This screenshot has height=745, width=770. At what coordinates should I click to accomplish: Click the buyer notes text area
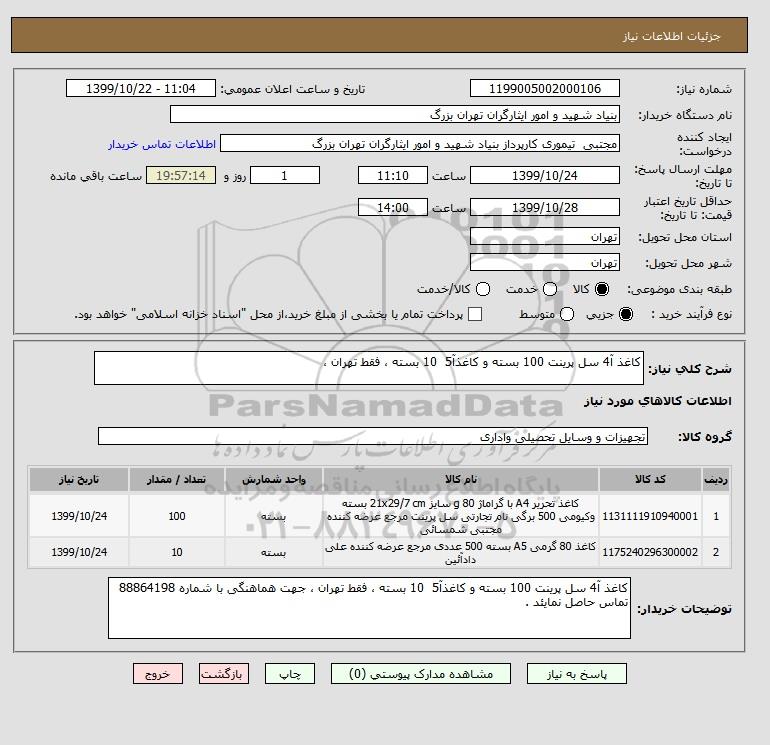(x=369, y=608)
